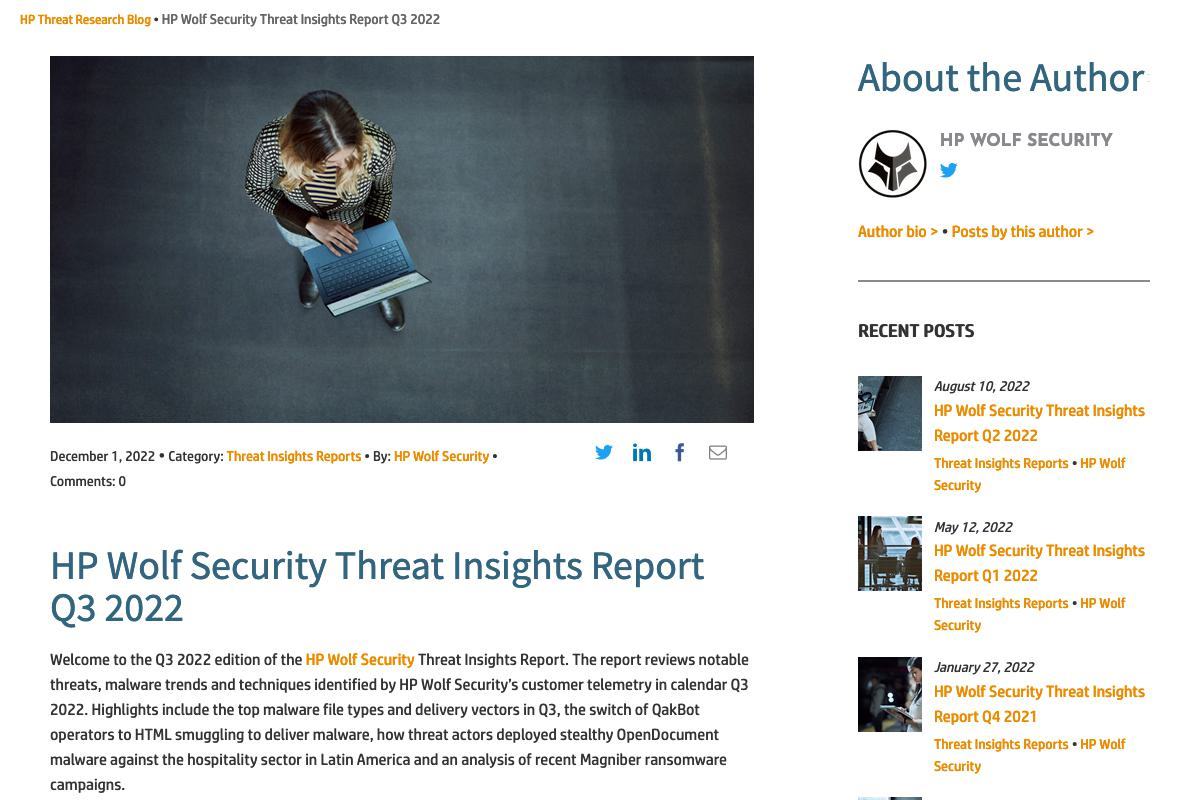The width and height of the screenshot is (1200, 800).
Task: Click the January 27, 2022 date
Action: coord(984,667)
